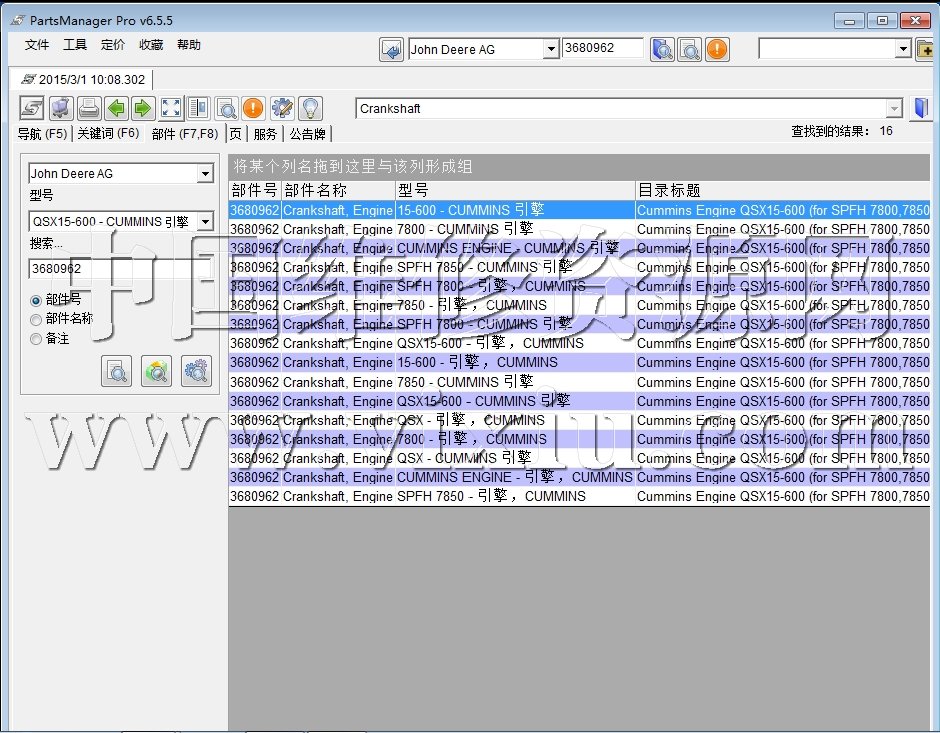Click the printer icon in the toolbar
This screenshot has height=733, width=940.
coord(89,108)
